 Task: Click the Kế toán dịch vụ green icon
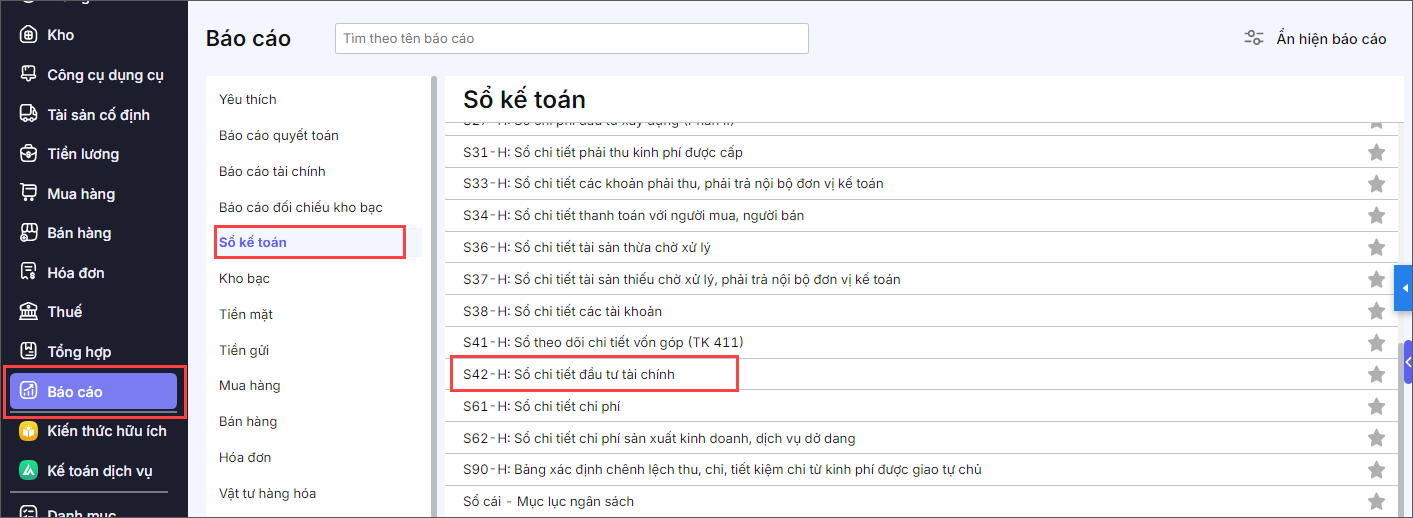28,471
